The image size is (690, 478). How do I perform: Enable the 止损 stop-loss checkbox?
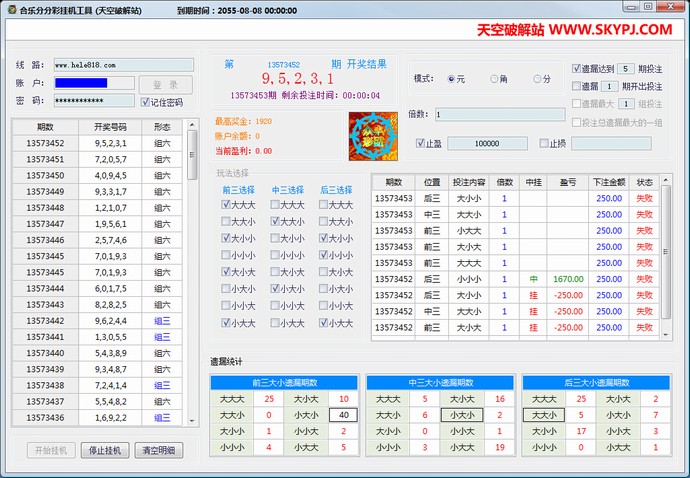(x=544, y=143)
